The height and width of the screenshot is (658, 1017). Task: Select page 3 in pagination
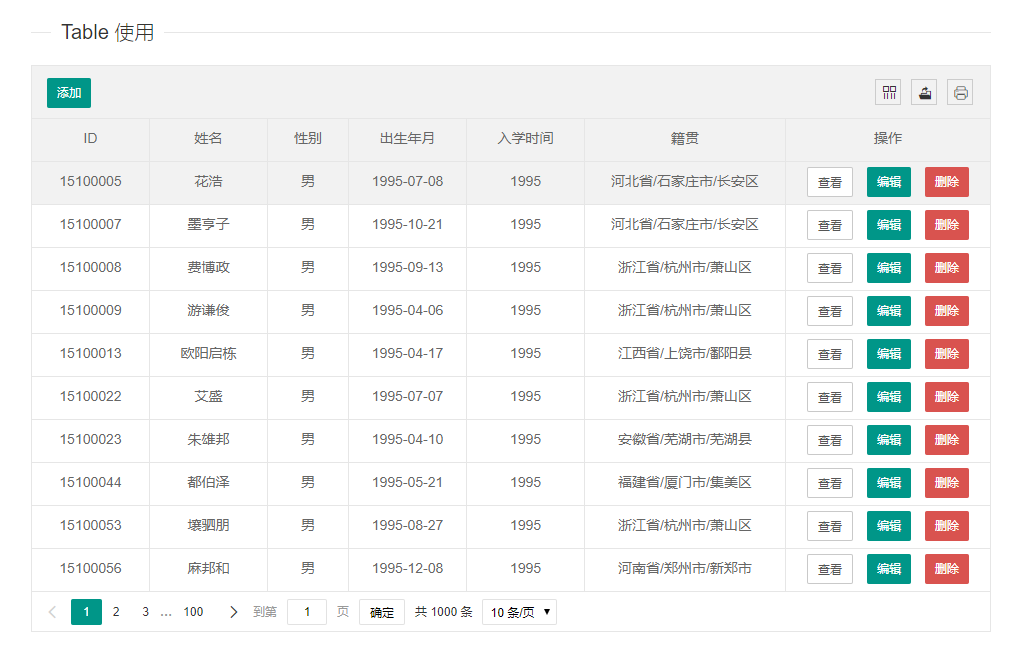pos(145,612)
